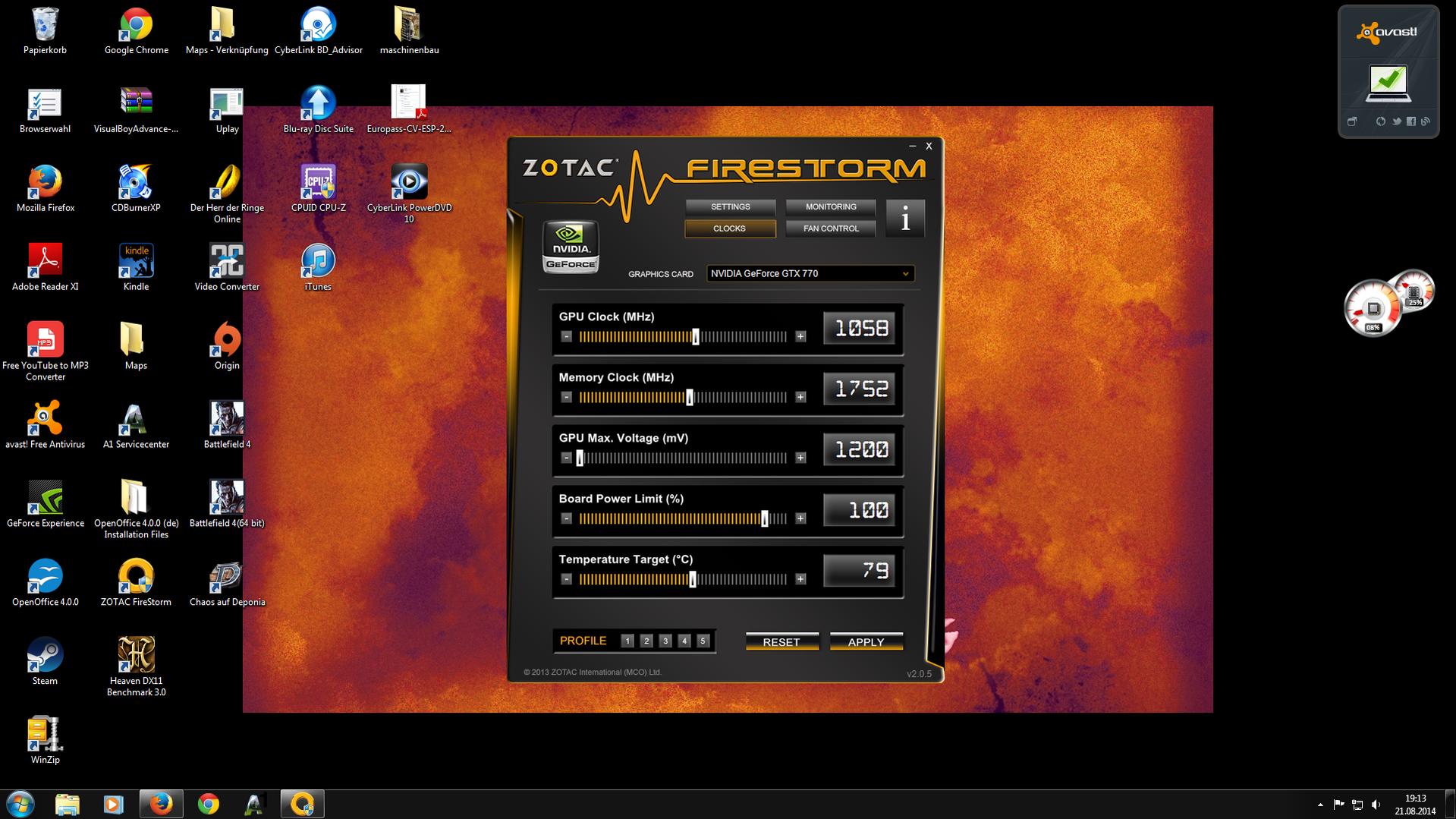
Task: Switch to Firefox in the taskbar
Action: coord(161,804)
